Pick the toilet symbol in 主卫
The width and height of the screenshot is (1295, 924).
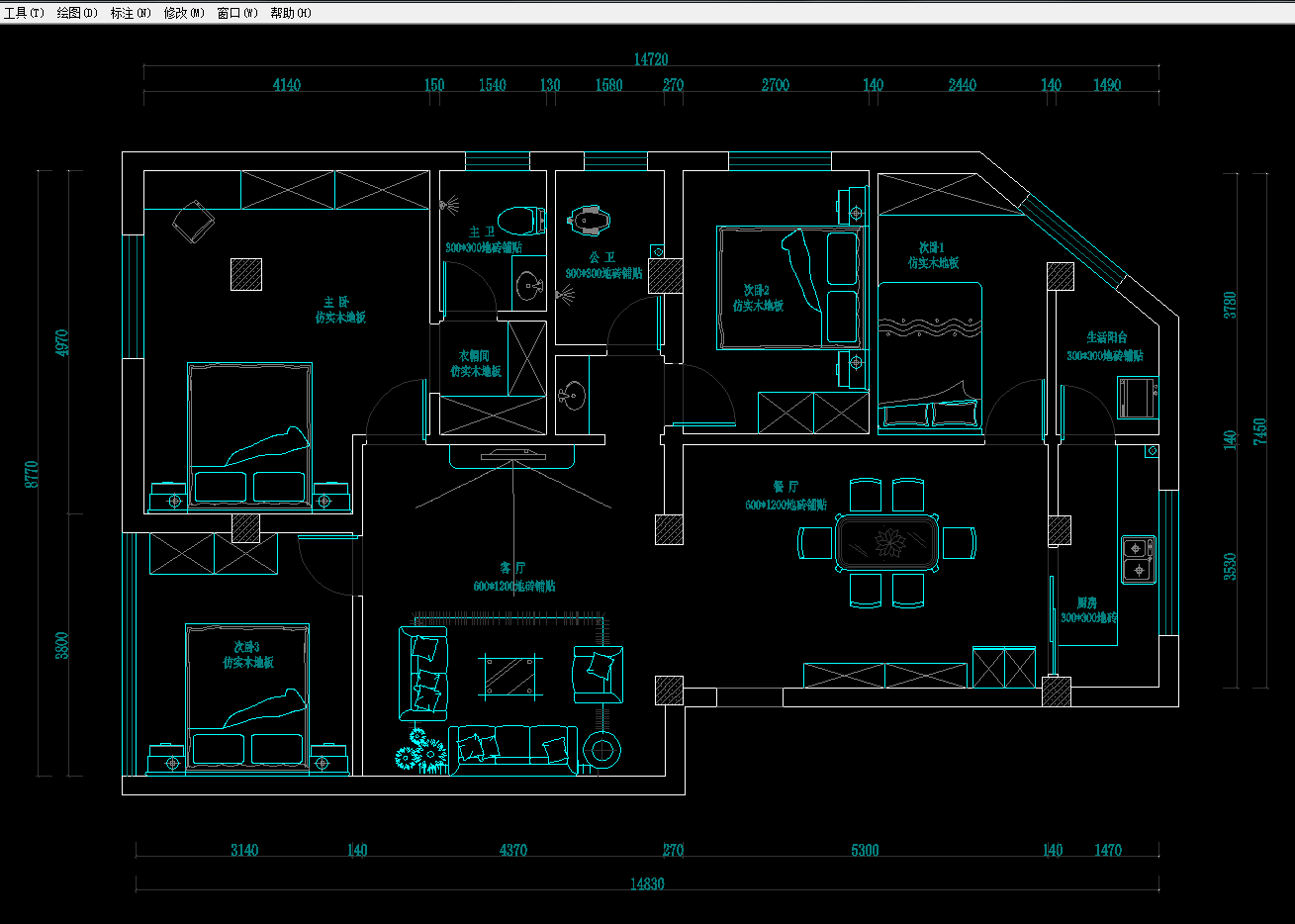pyautogui.click(x=519, y=219)
